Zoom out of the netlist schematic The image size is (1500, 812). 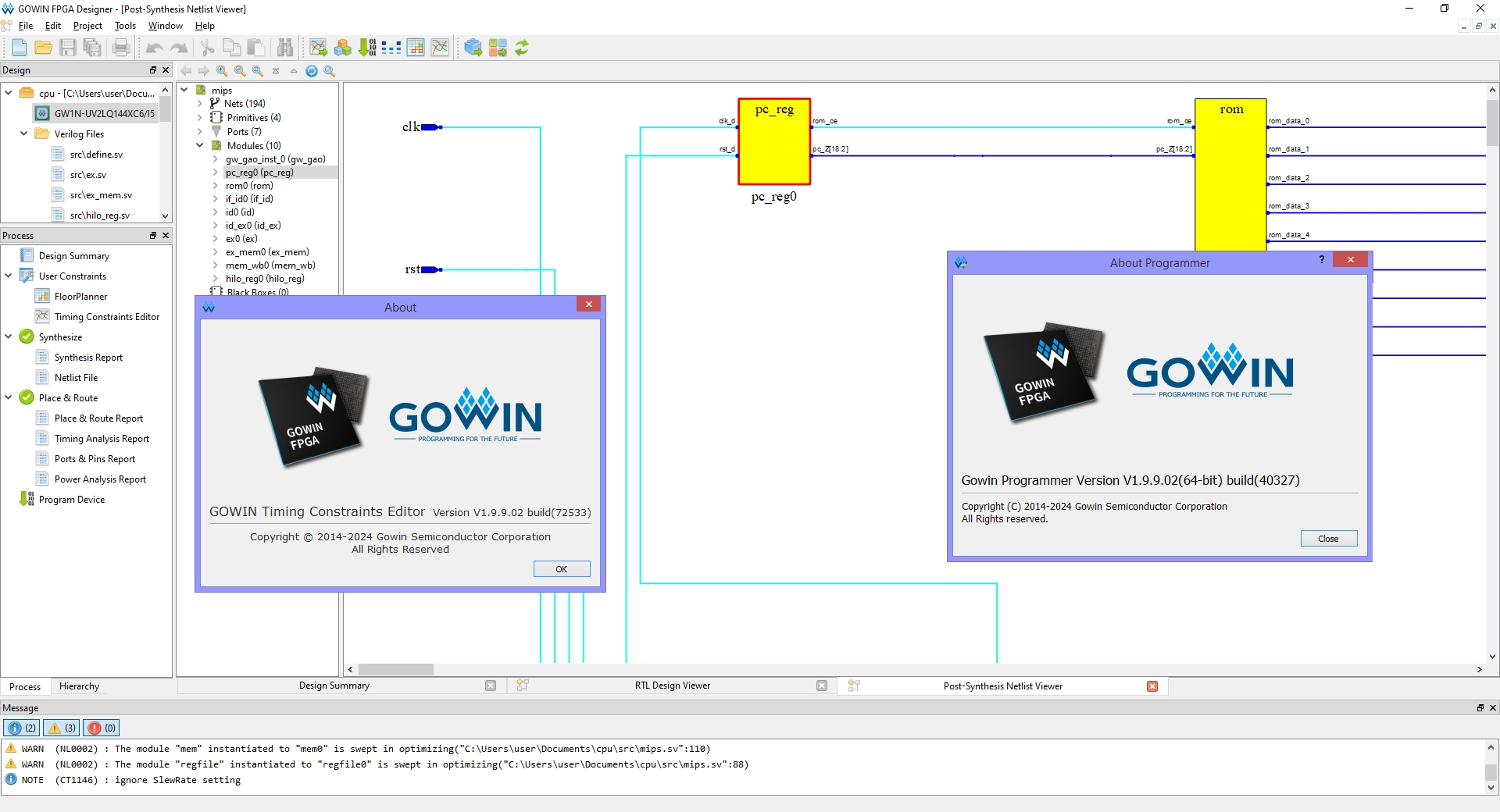tap(240, 71)
